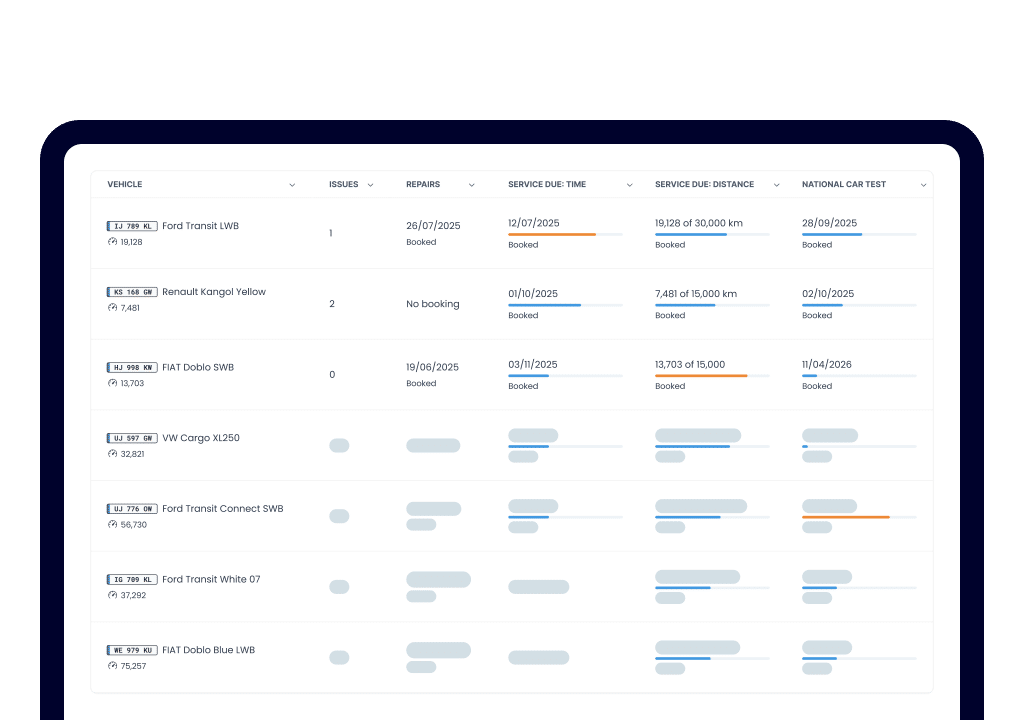Click Booked status under 19/06/2025

coord(421,384)
